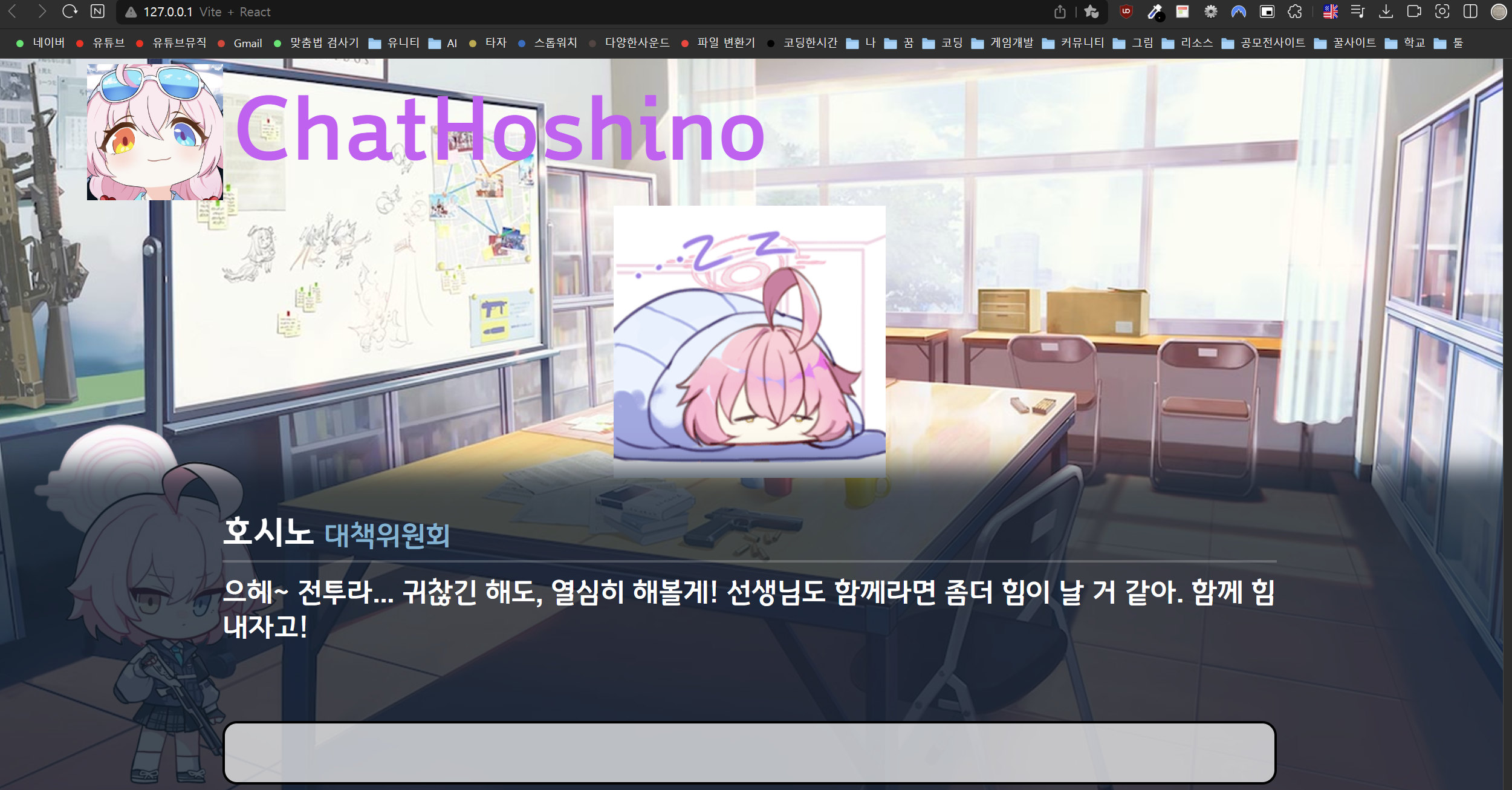Click the sleeping Hoshino image
The image size is (1512, 790).
pyautogui.click(x=749, y=341)
